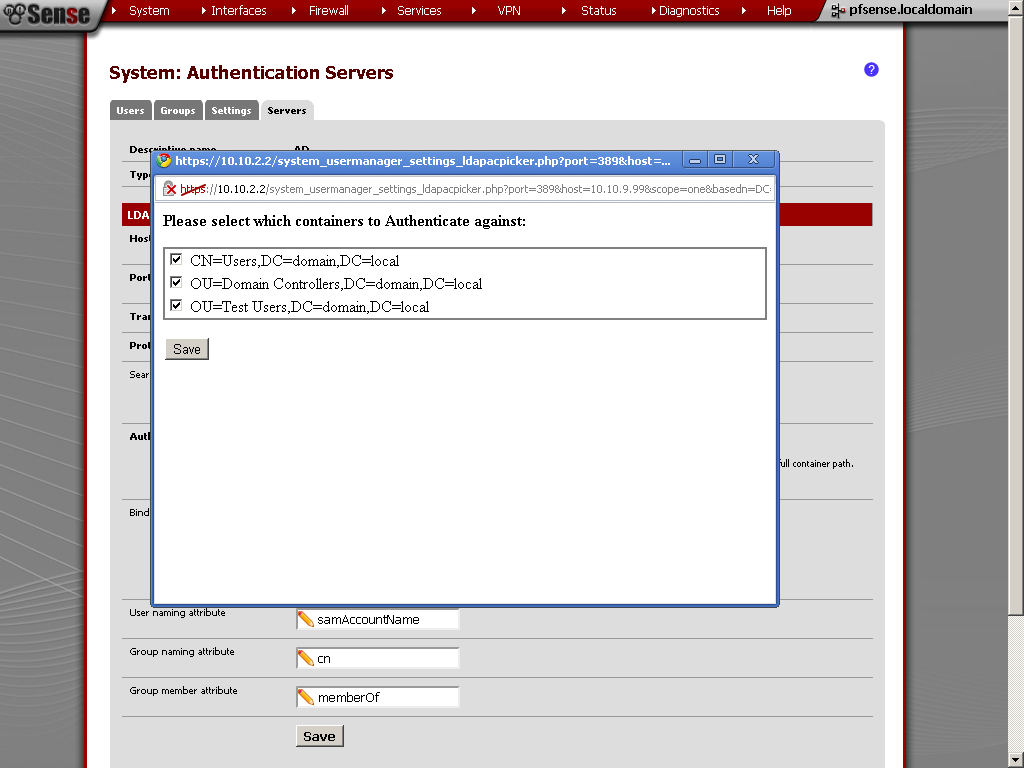
Task: Click the pfsense.localdomain hostname icon
Action: pos(837,10)
